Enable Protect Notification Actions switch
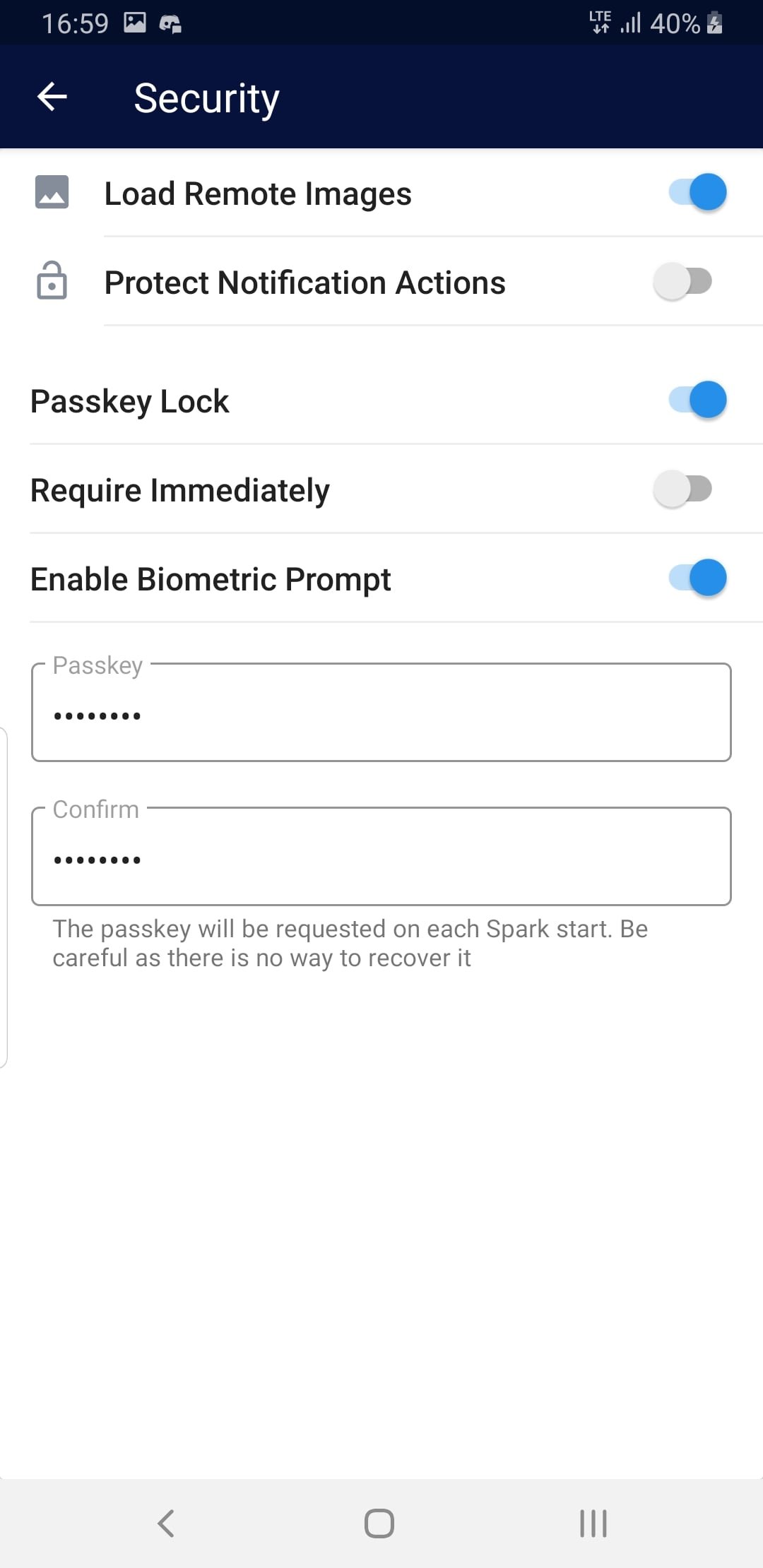The image size is (763, 1568). point(682,281)
